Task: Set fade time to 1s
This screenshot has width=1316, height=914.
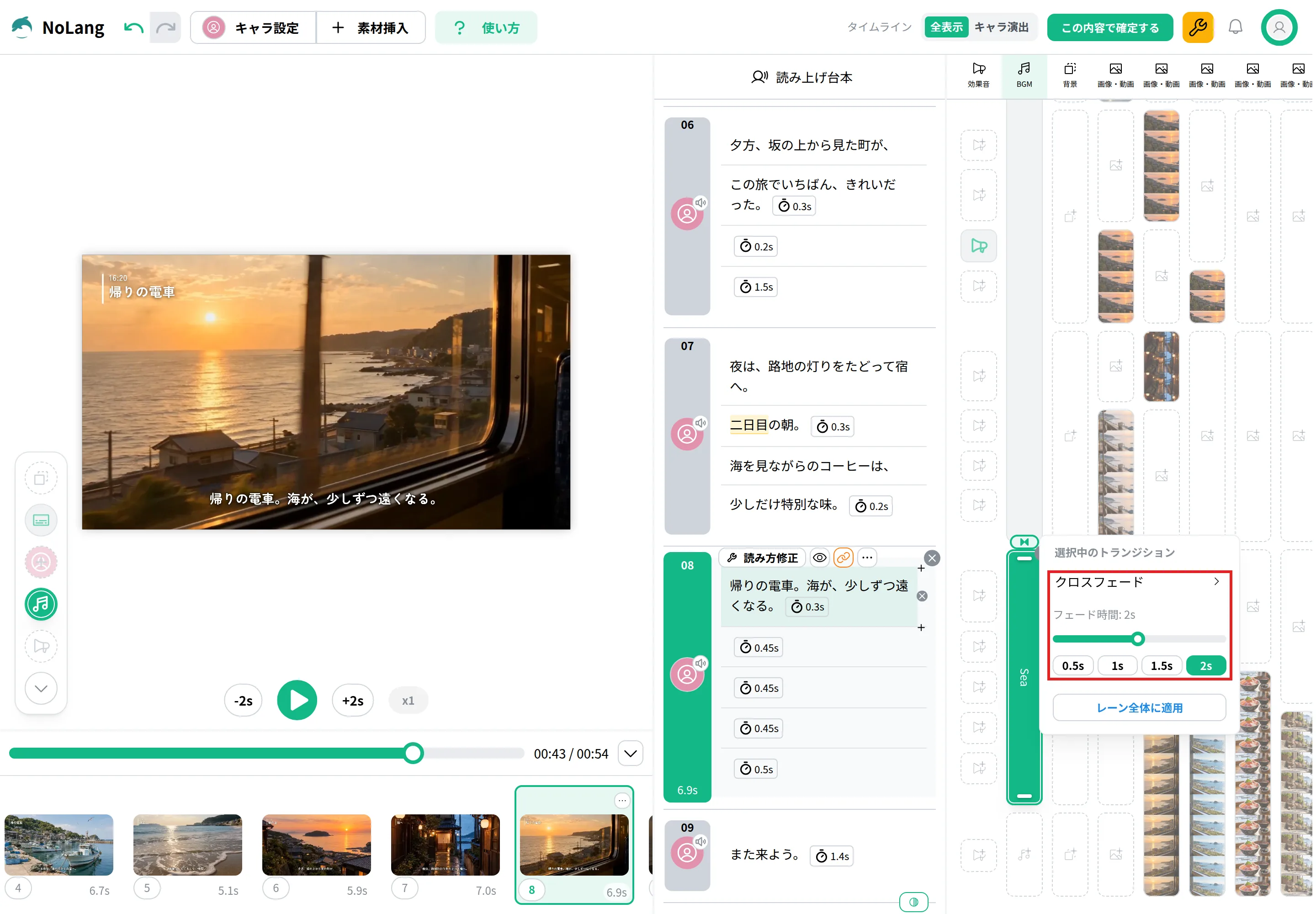Action: [1117, 665]
